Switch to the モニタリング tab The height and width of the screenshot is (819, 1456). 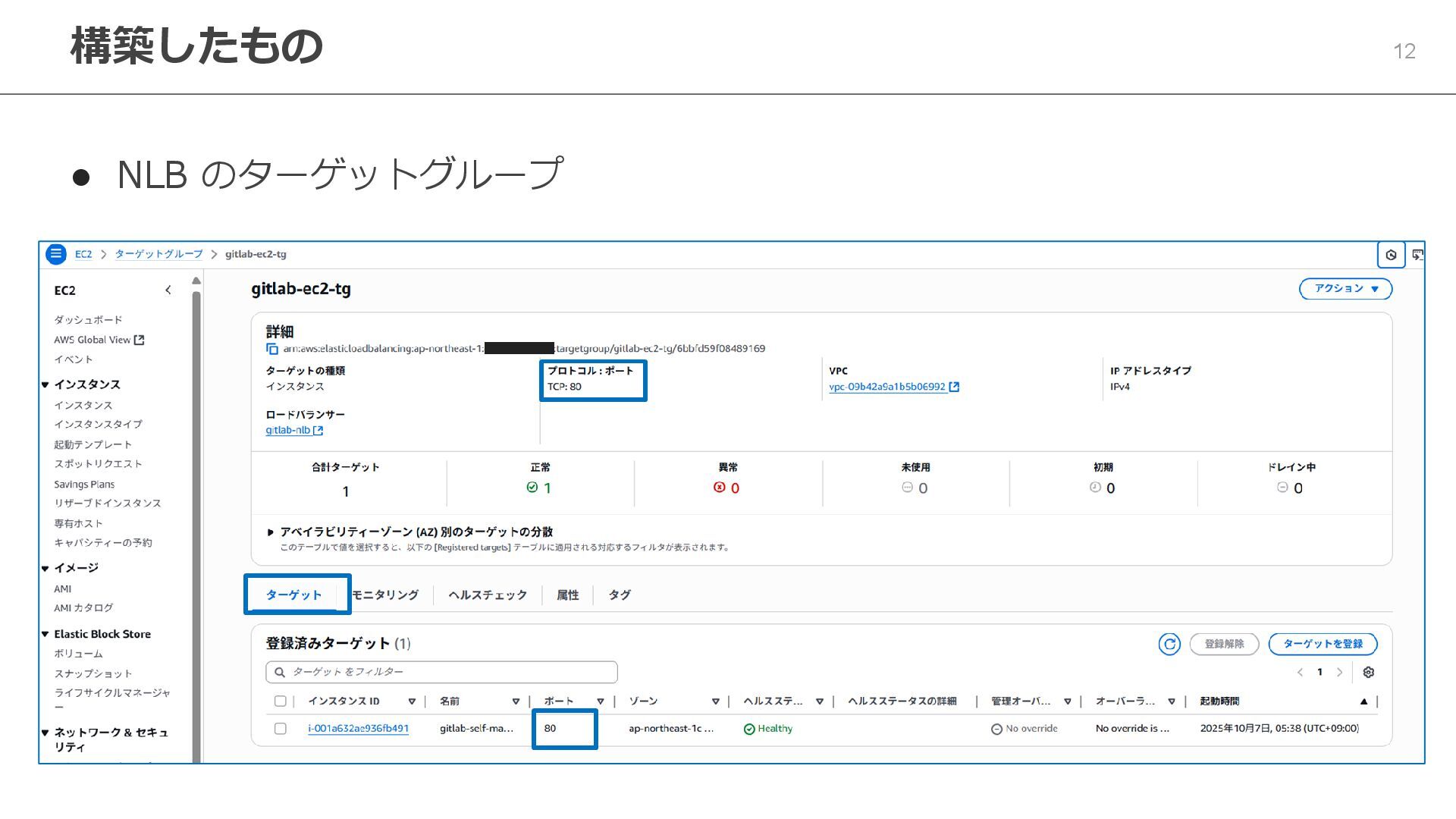point(385,595)
